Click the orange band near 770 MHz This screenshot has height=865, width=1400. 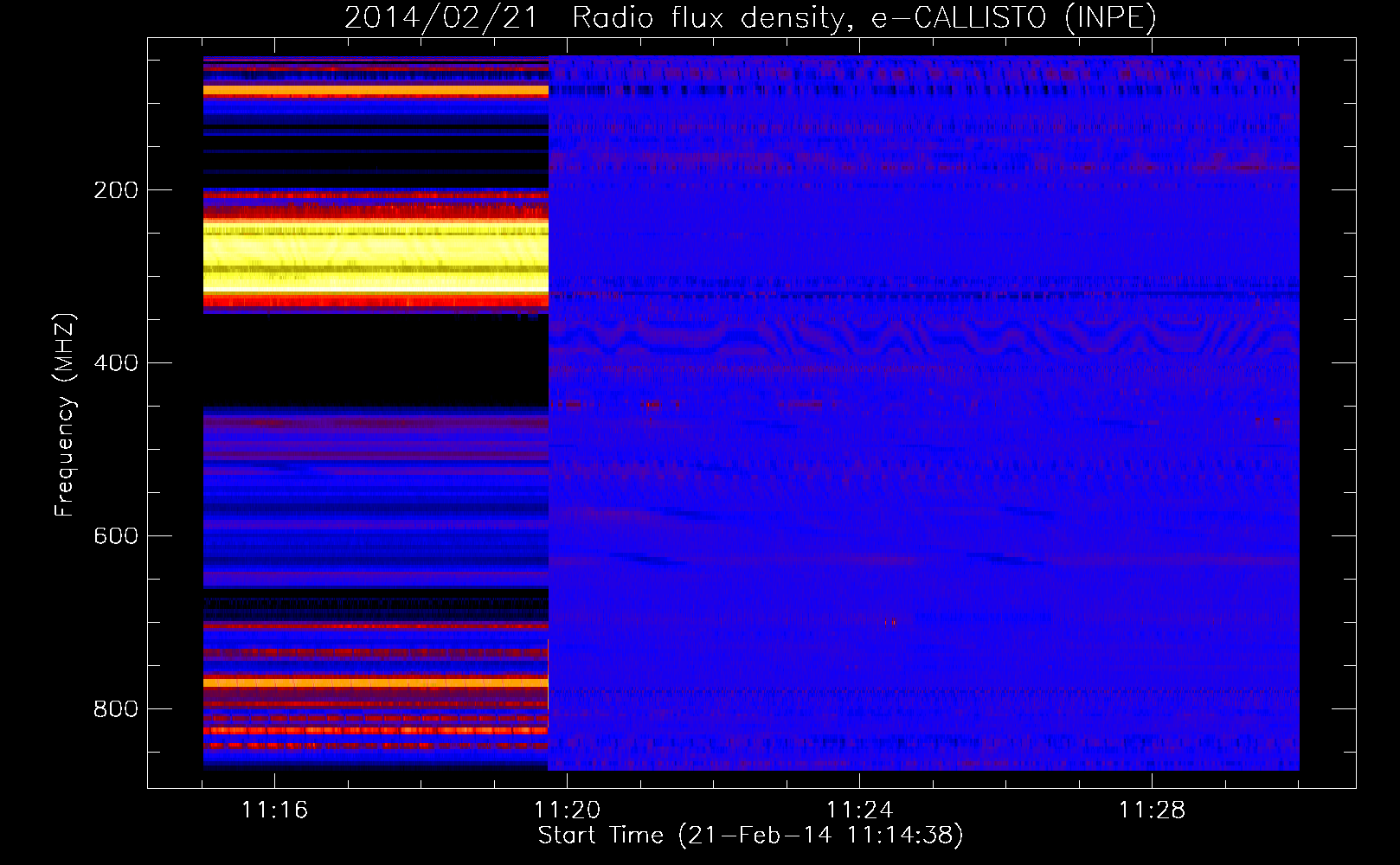376,682
